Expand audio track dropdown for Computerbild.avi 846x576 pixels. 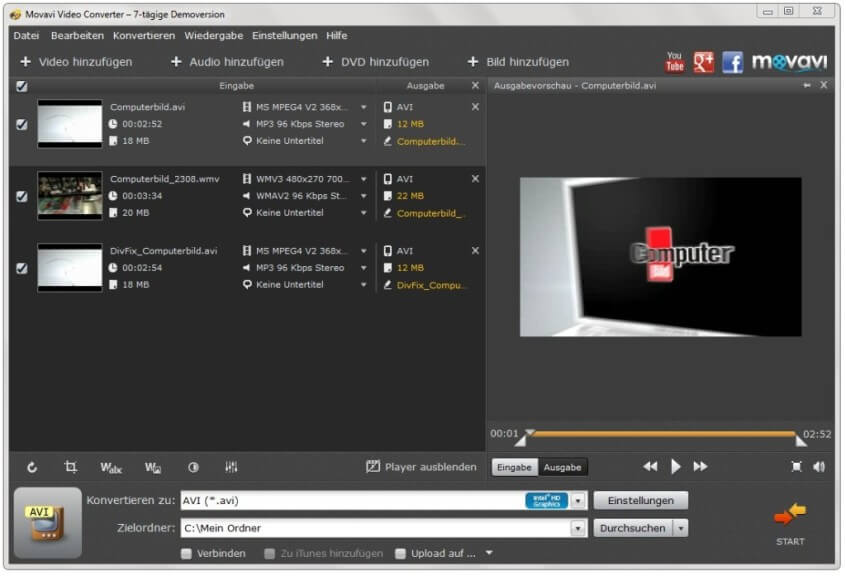[x=364, y=124]
